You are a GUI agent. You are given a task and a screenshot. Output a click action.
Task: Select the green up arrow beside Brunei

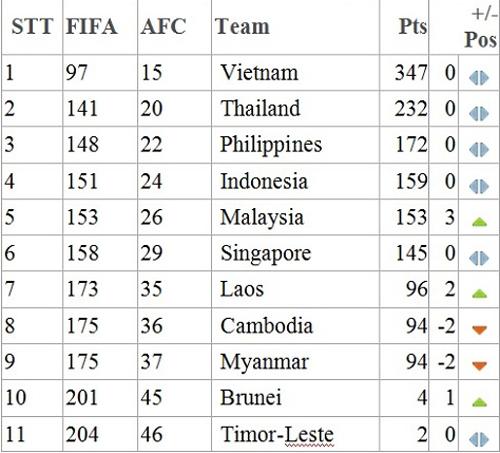click(x=479, y=402)
